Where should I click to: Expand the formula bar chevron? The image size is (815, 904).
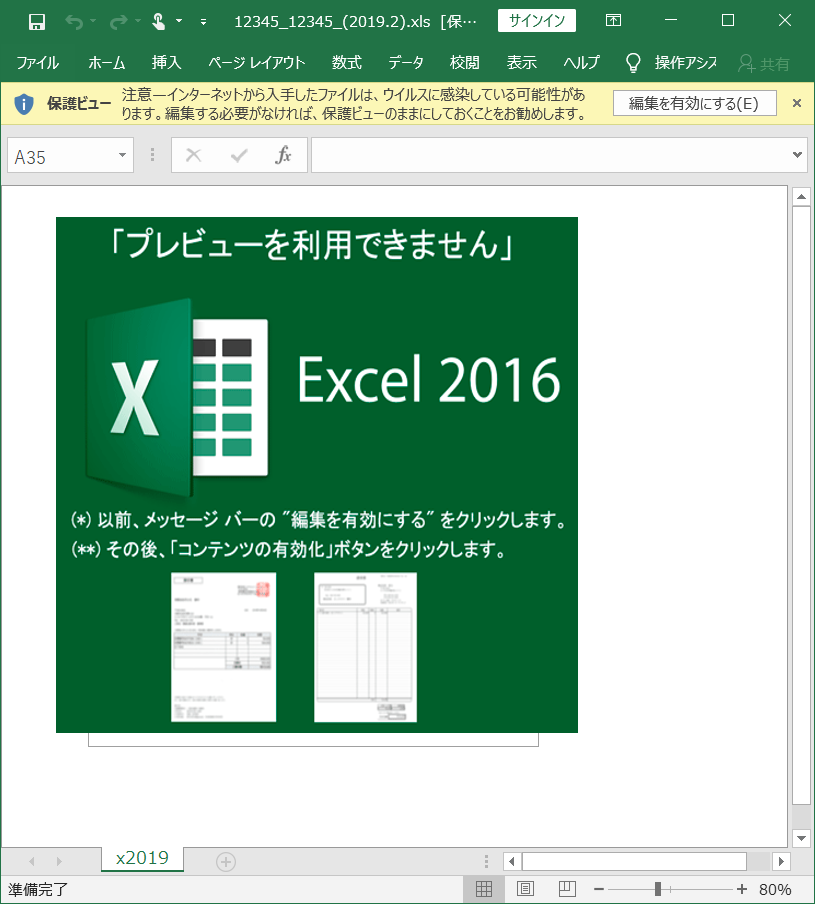[x=797, y=155]
